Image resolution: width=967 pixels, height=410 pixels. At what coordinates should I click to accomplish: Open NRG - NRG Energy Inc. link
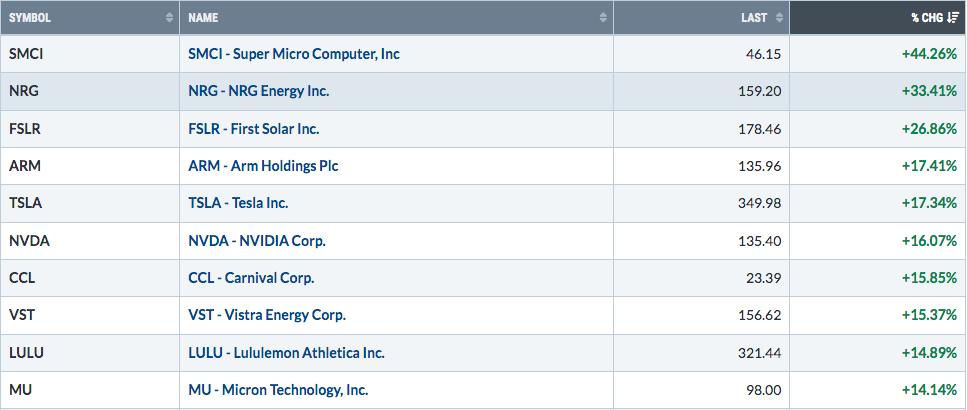point(258,91)
